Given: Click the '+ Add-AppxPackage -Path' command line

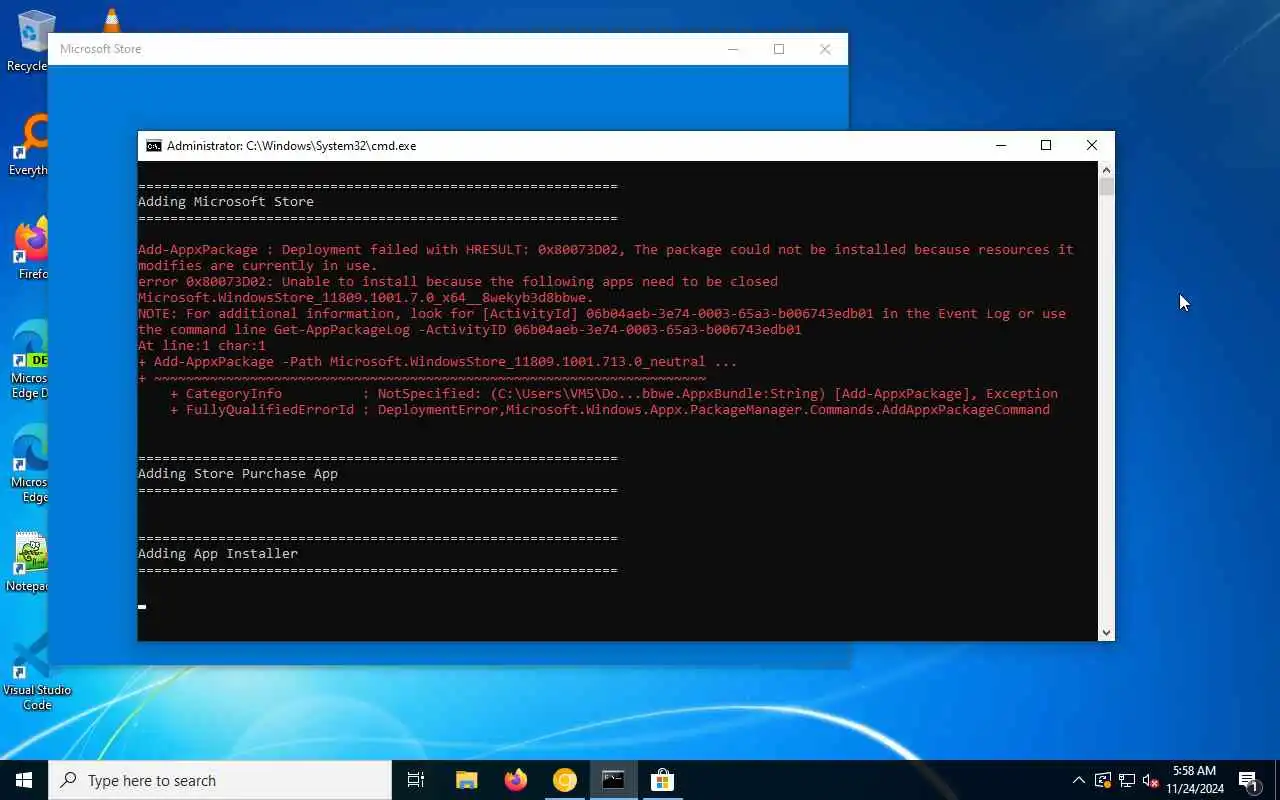Looking at the screenshot, I should (x=438, y=362).
